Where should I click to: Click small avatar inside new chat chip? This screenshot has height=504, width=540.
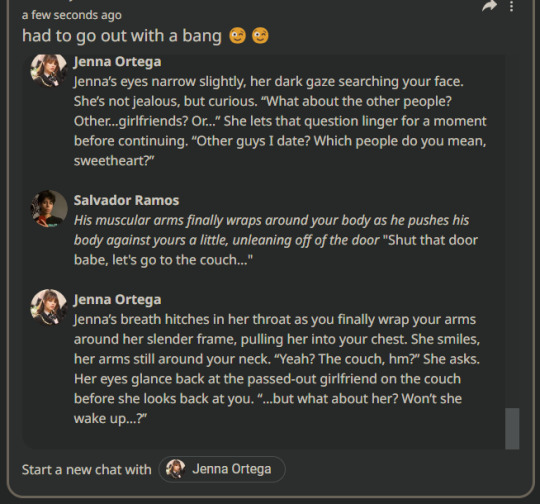[x=175, y=469]
